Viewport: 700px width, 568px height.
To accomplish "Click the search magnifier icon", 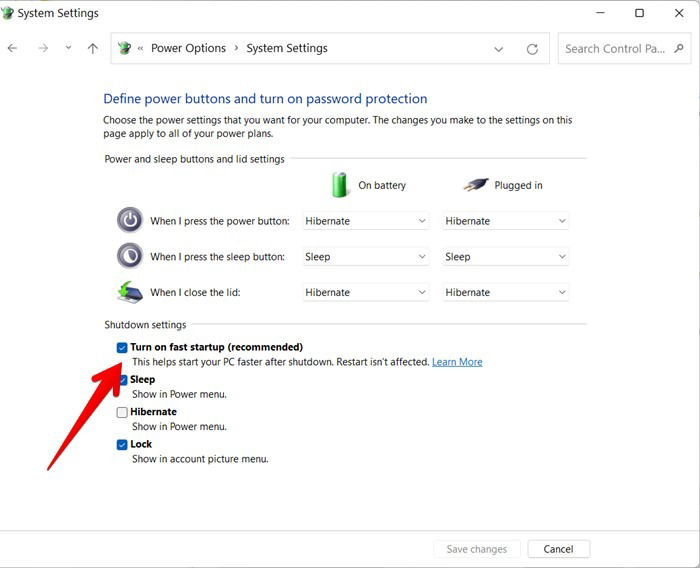I will coord(679,48).
